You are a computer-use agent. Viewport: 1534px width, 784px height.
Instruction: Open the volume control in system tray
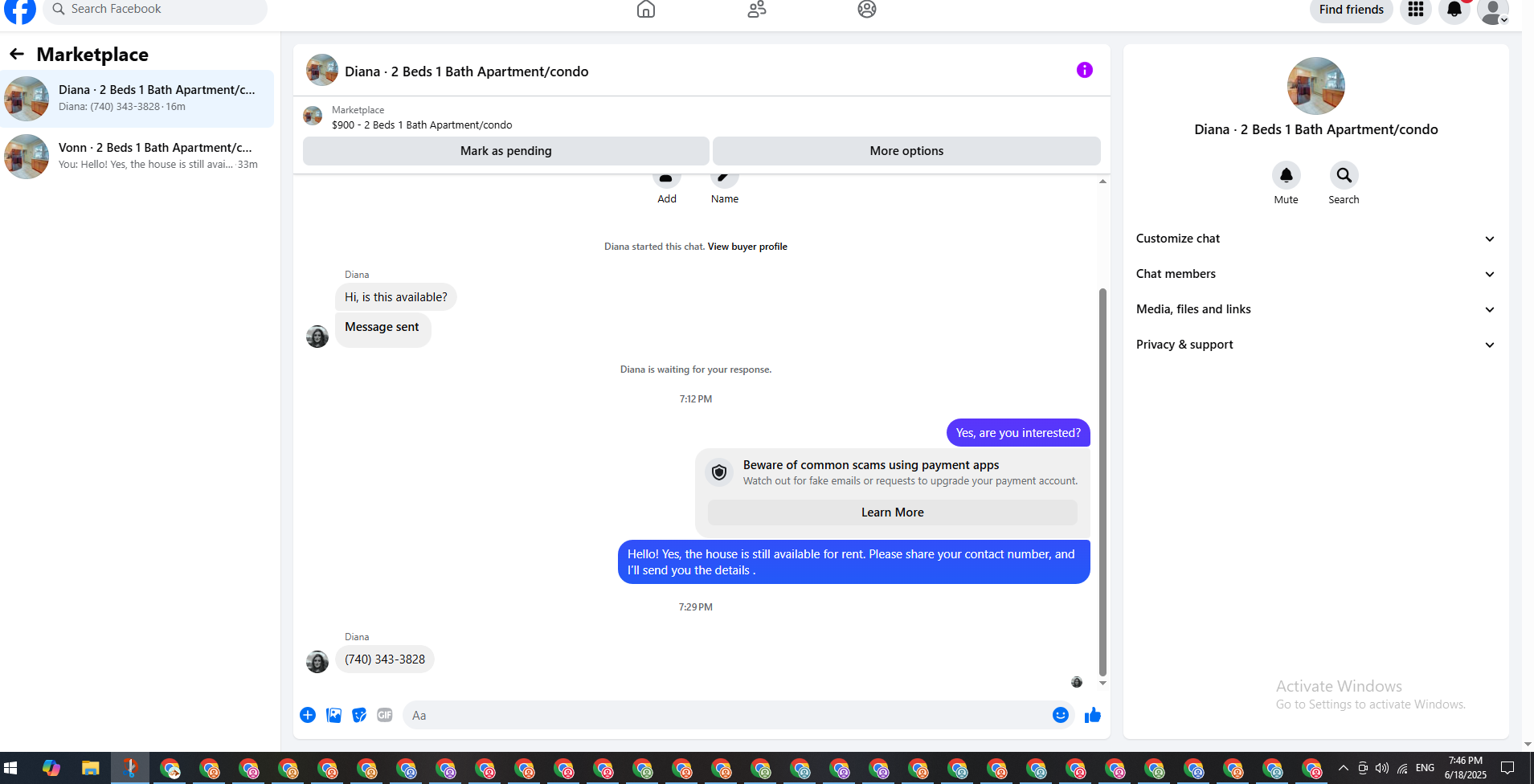[1382, 768]
